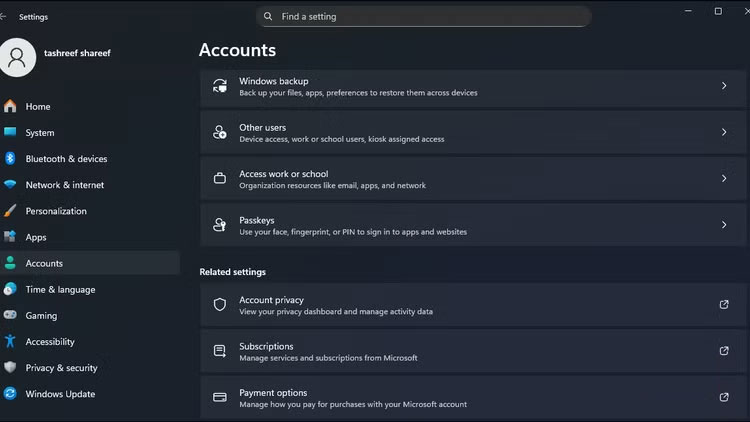This screenshot has height=422, width=750.
Task: Click the Passkeys person-key icon
Action: pos(220,226)
